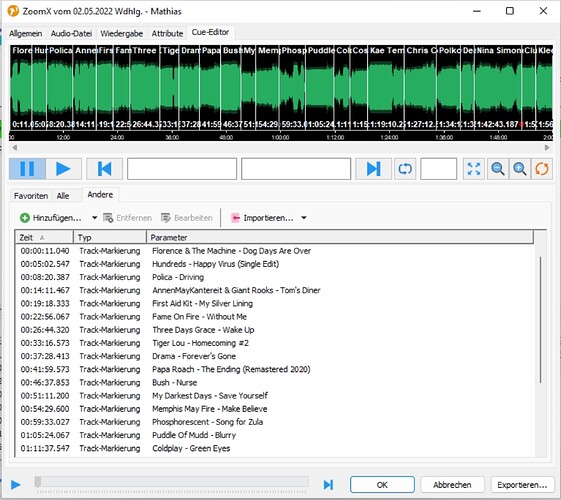Click the bottom preview progress slider
The height and width of the screenshot is (500, 561).
[171, 482]
